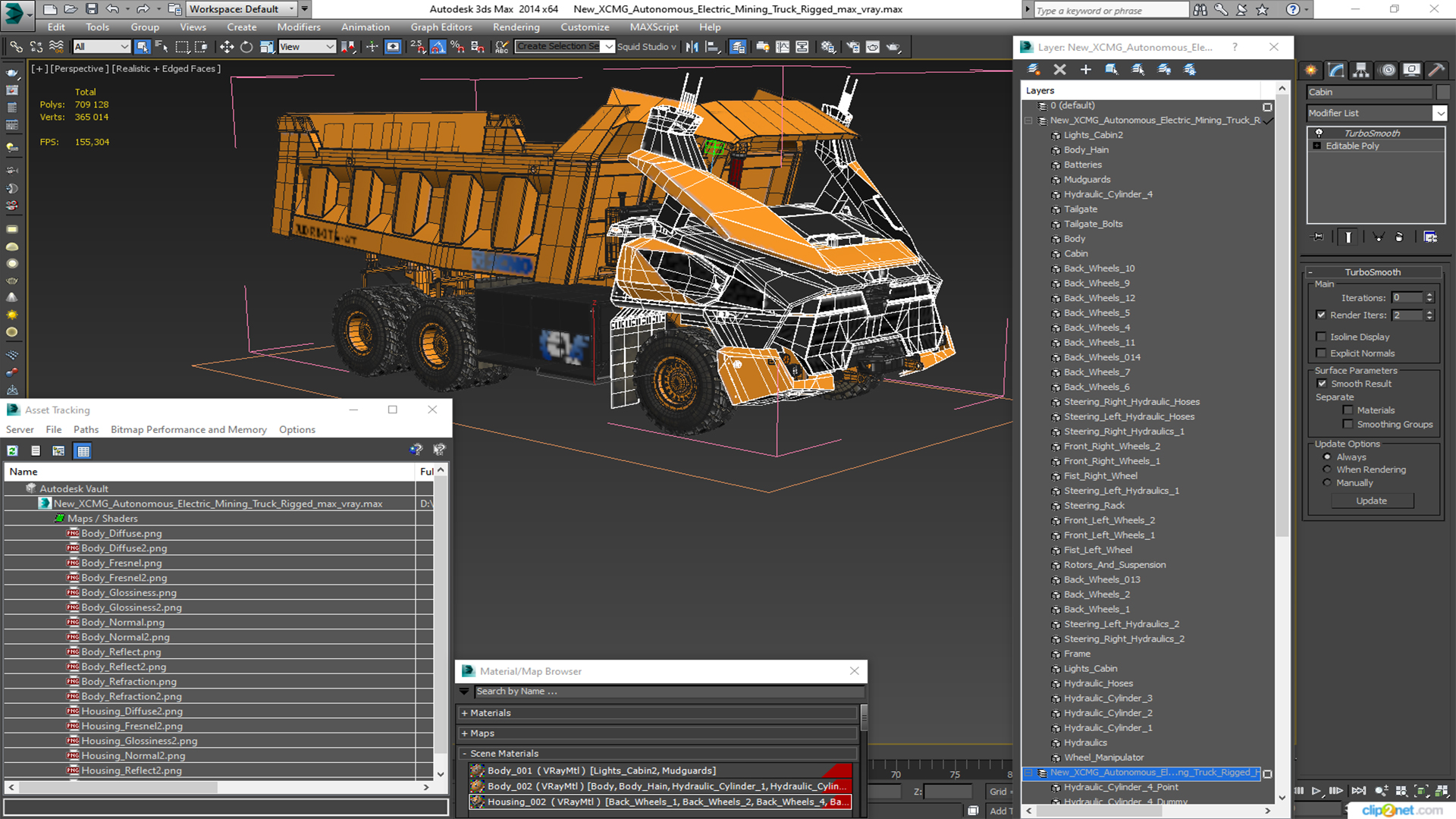
Task: Collapse TurboSmooth rollout header
Action: pyautogui.click(x=1373, y=272)
